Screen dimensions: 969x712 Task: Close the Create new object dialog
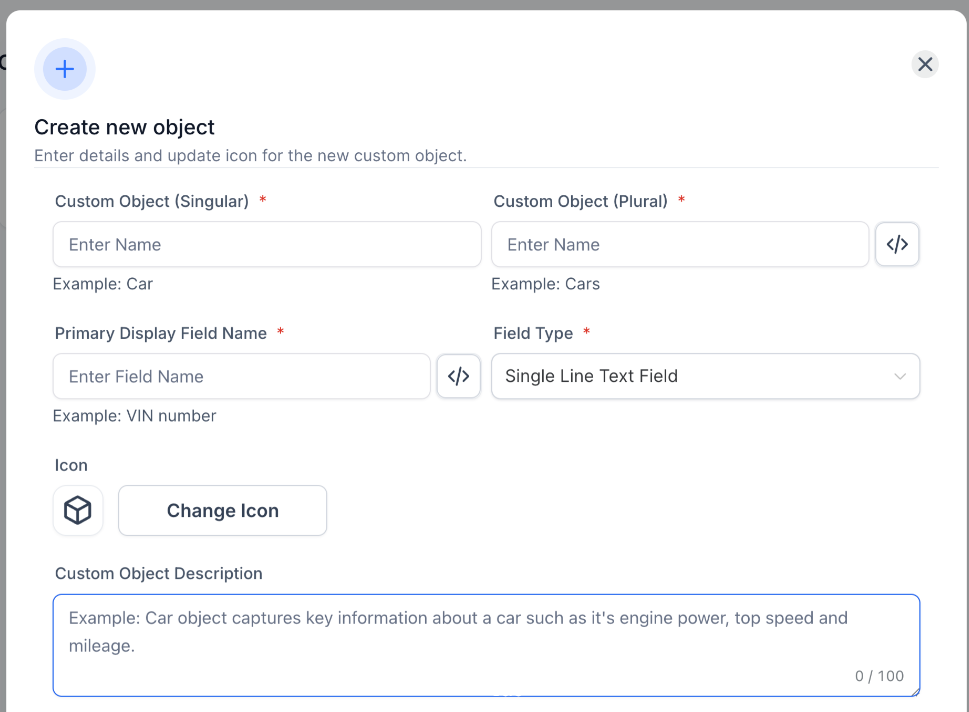(x=925, y=65)
